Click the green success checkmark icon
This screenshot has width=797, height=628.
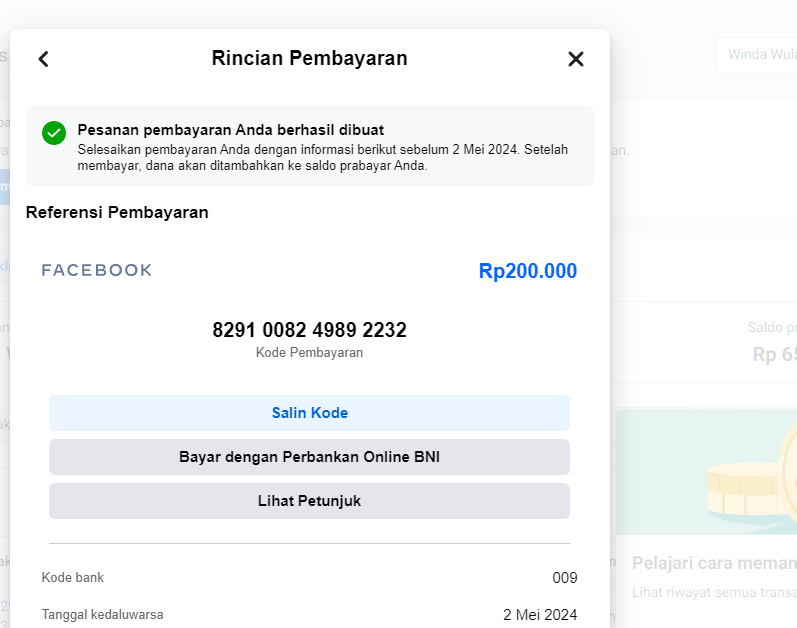pyautogui.click(x=54, y=133)
